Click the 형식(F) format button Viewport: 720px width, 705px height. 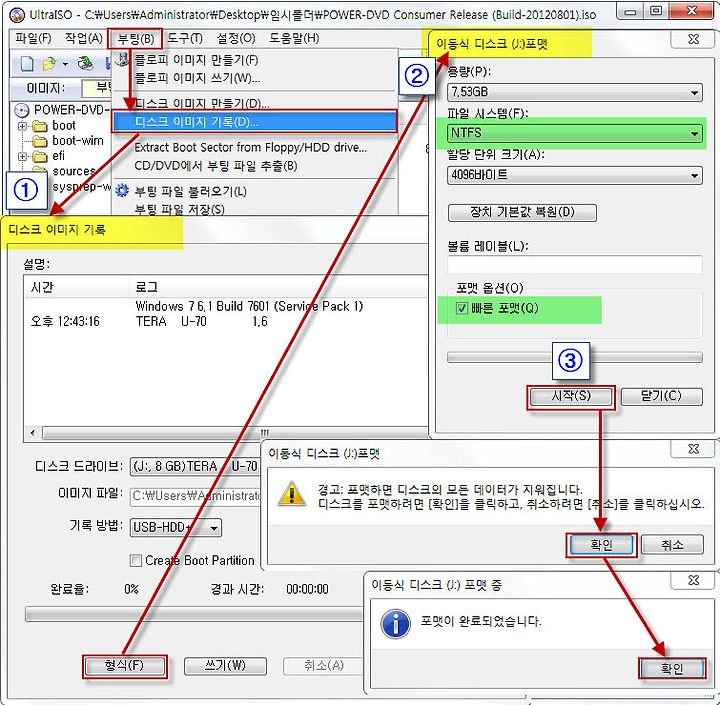124,666
